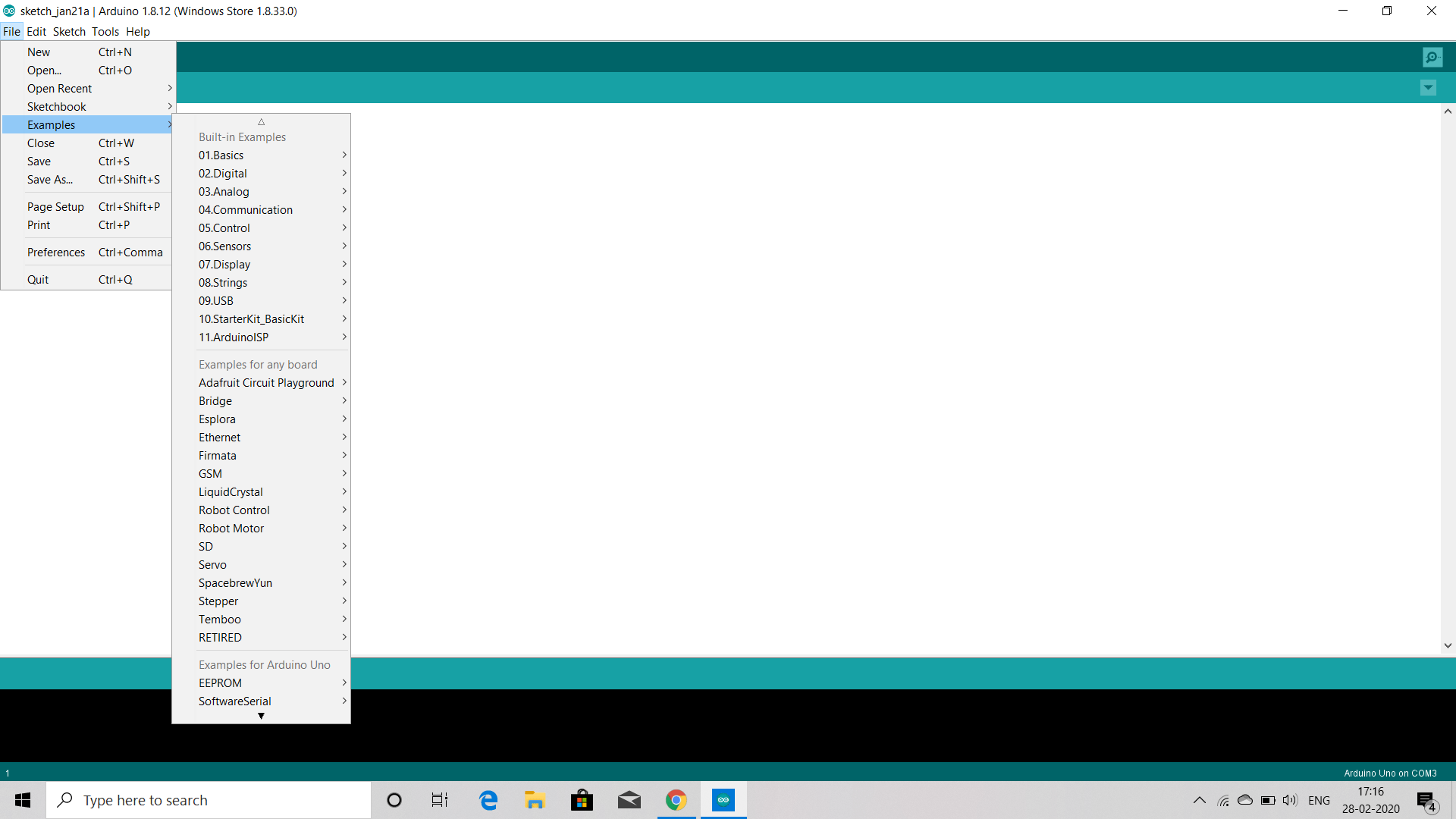Screen dimensions: 1456x819
Task: Switch to Google Chrome on taskbar
Action: click(x=676, y=800)
